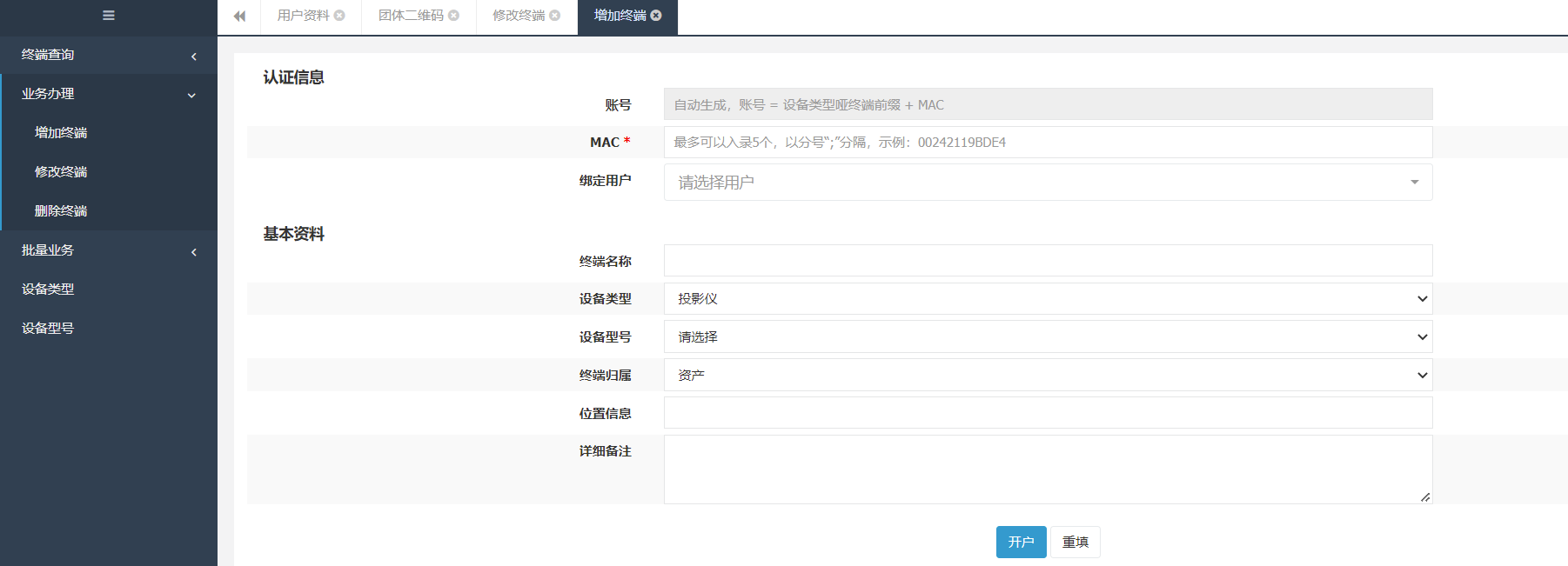Image resolution: width=1568 pixels, height=566 pixels.
Task: Close the 团体二维码 tab via its x icon
Action: tap(453, 16)
